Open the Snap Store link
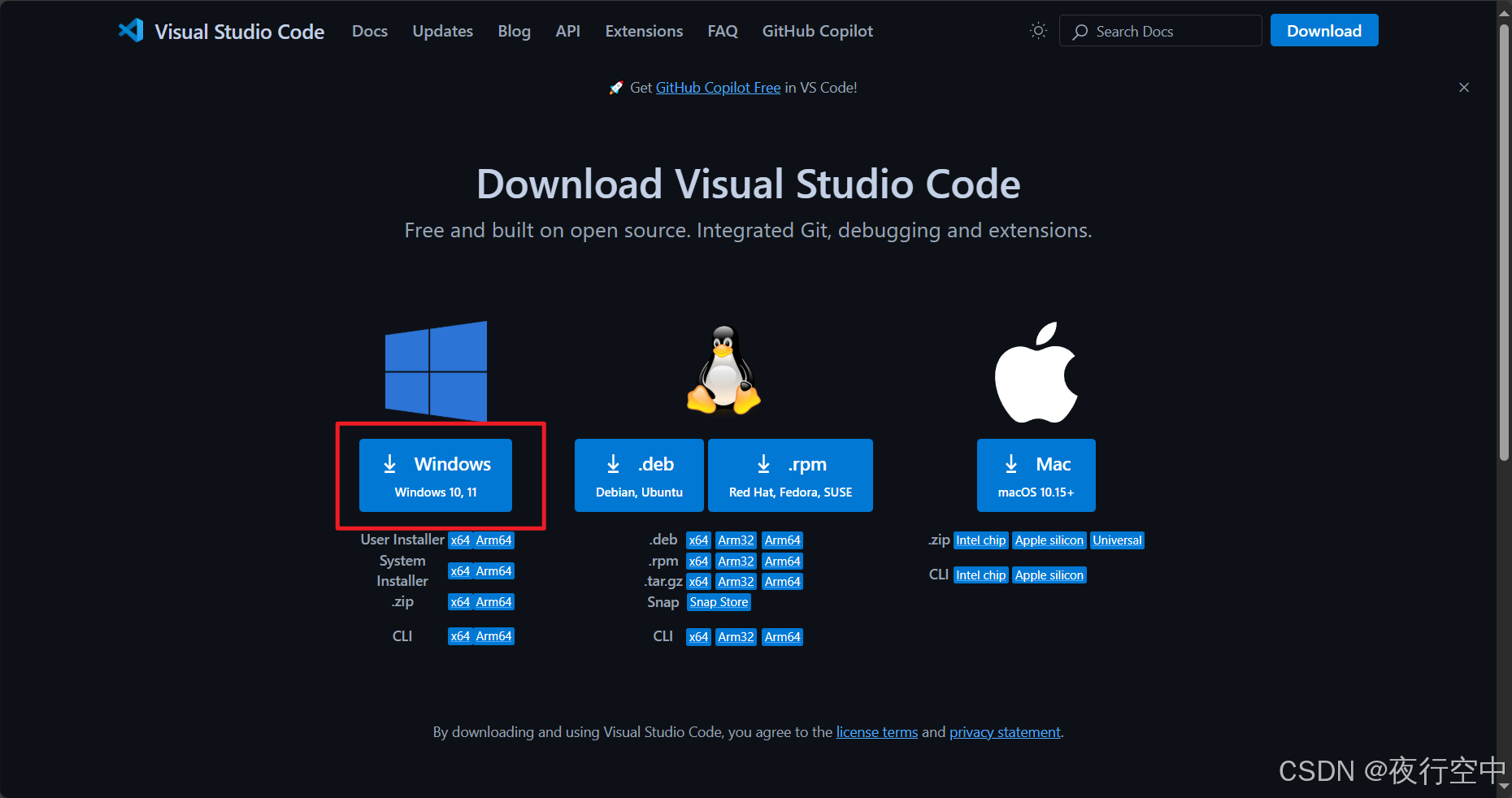This screenshot has width=1512, height=798. click(719, 602)
